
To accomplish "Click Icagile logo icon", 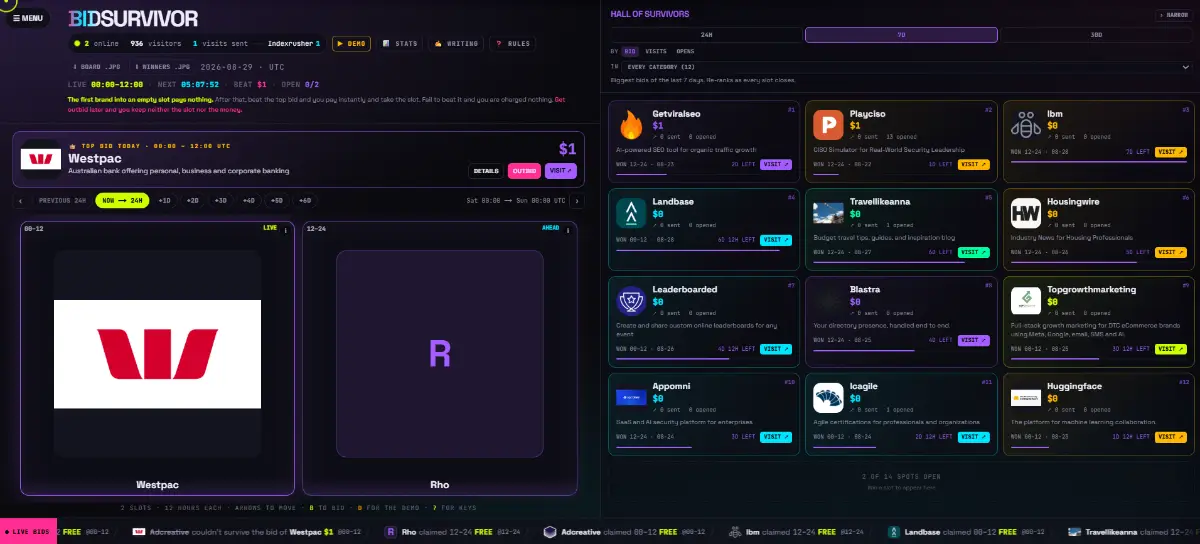I will 828,396.
